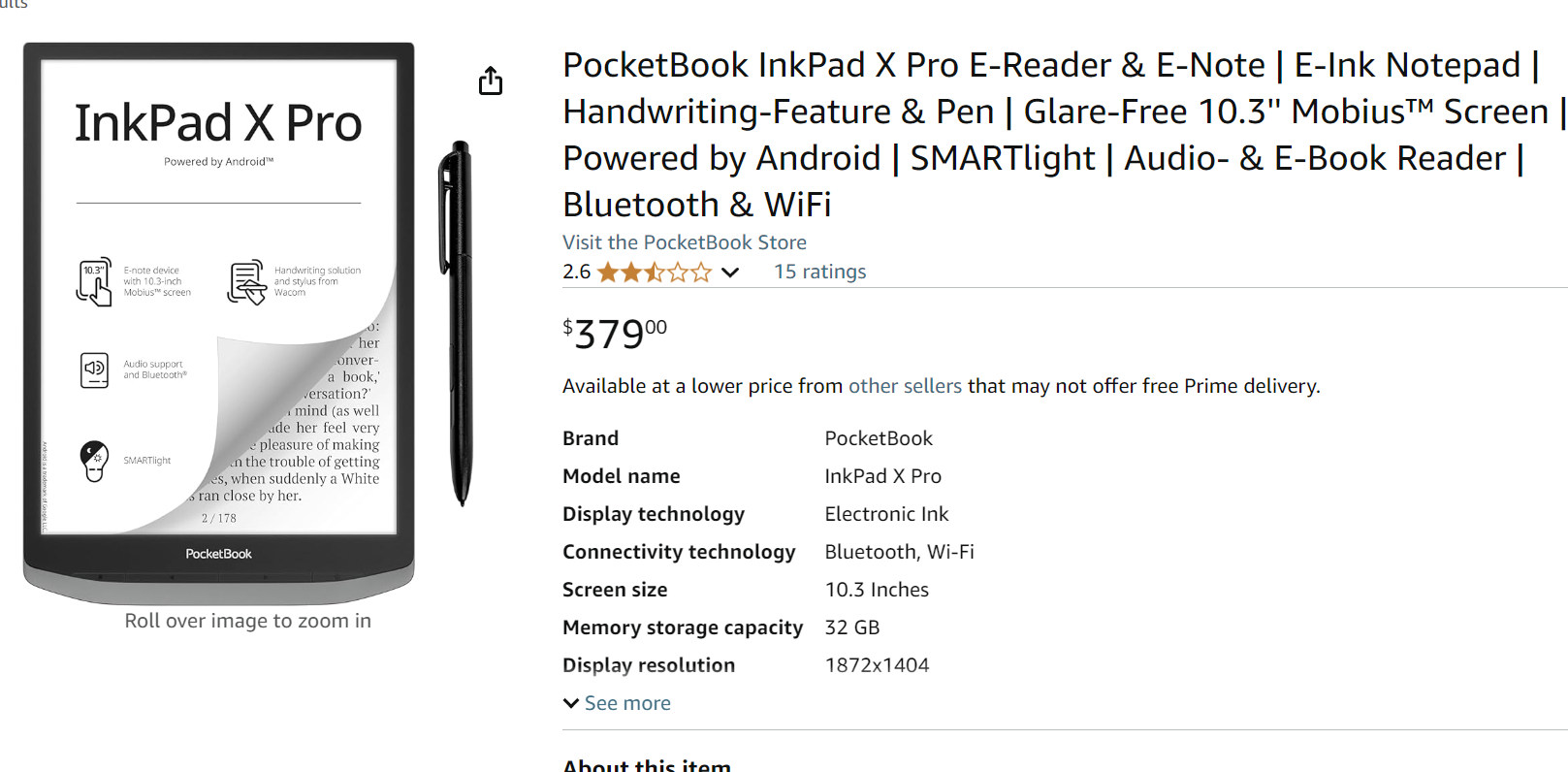Image resolution: width=1568 pixels, height=772 pixels.
Task: Click the Handwriting solution stylus icon
Action: point(246,282)
